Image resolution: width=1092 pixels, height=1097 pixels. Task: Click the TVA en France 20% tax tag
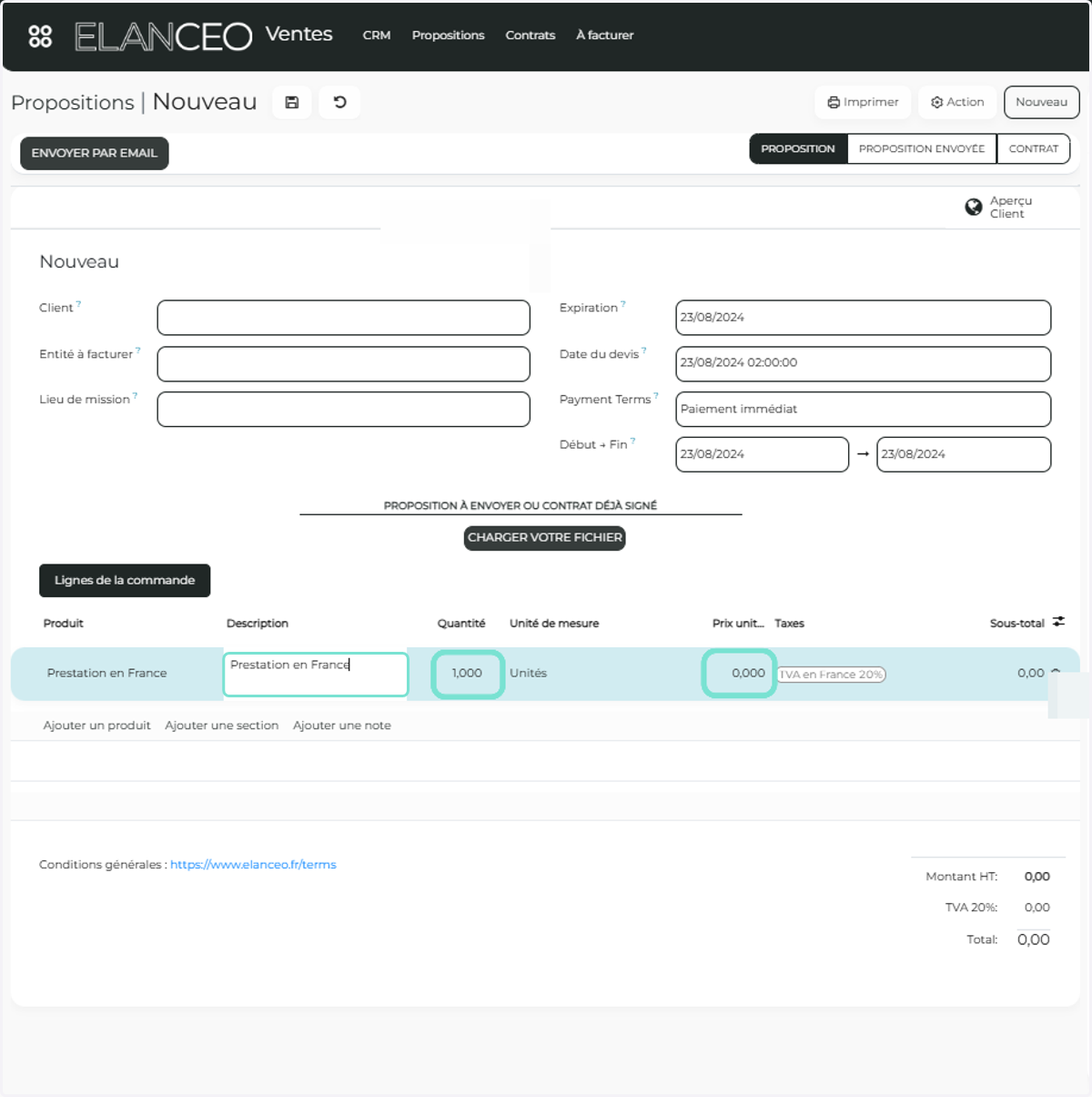click(x=832, y=675)
